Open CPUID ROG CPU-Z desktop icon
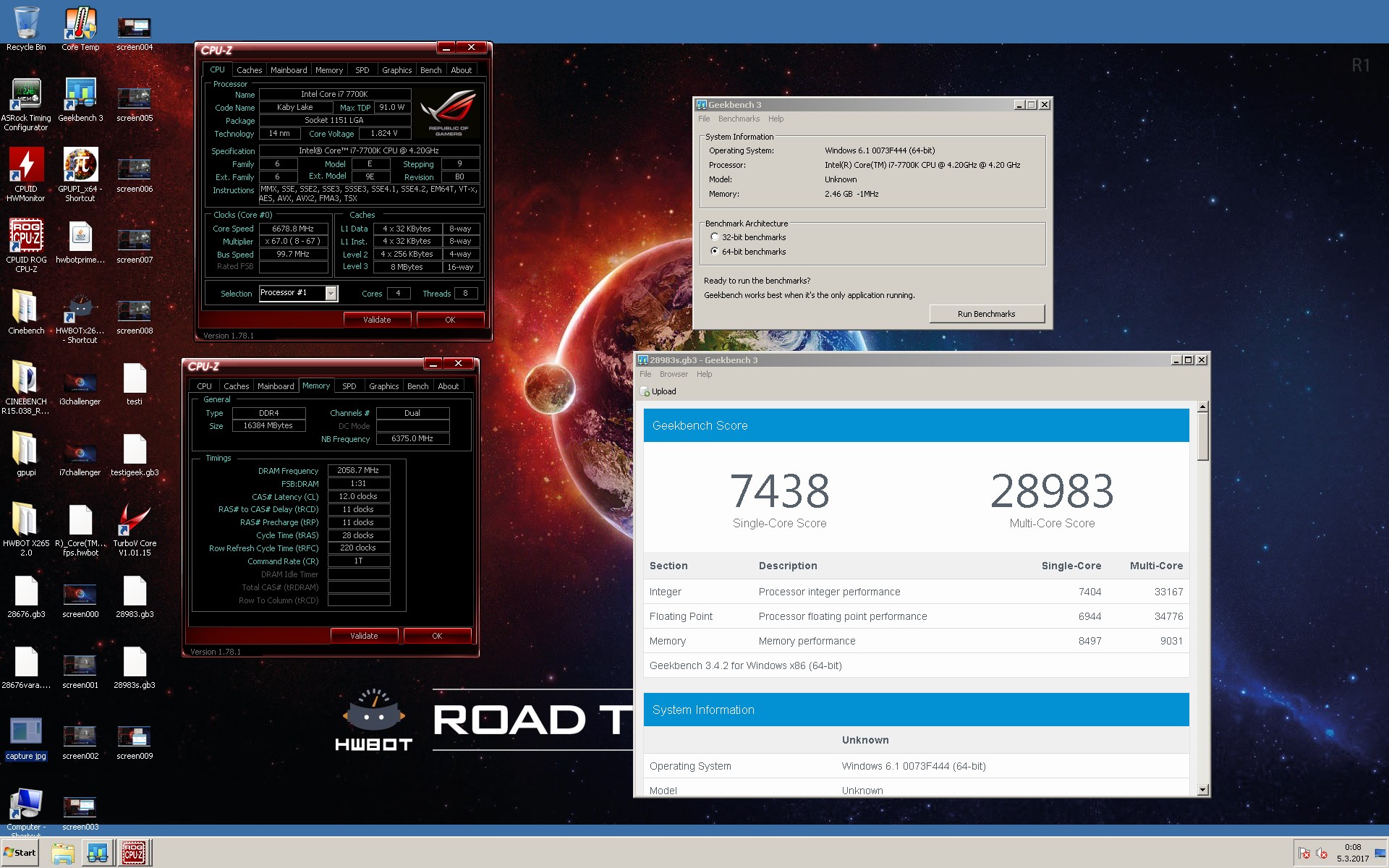 pos(26,245)
